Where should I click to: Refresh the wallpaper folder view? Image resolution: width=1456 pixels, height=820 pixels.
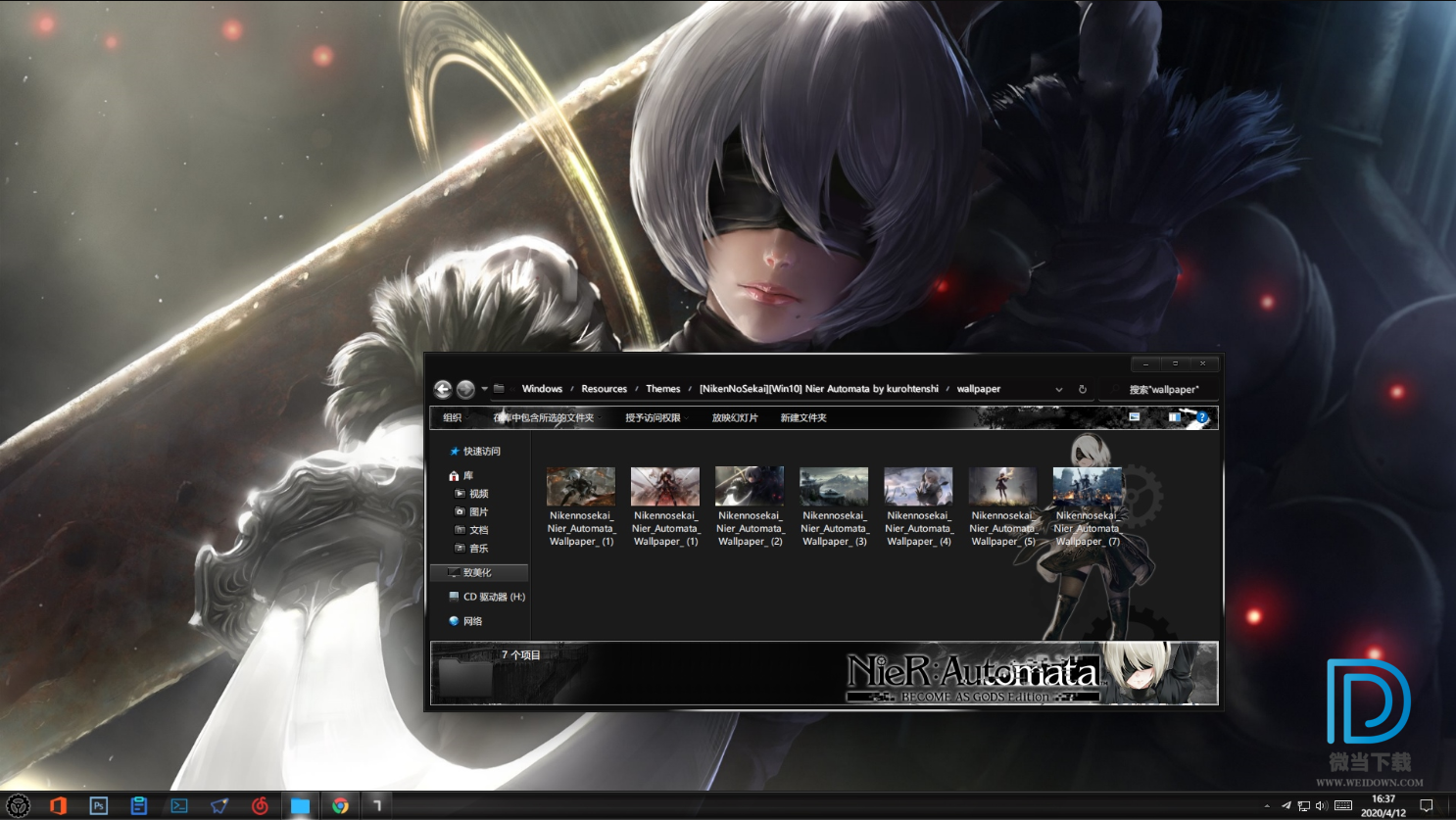coord(1083,389)
